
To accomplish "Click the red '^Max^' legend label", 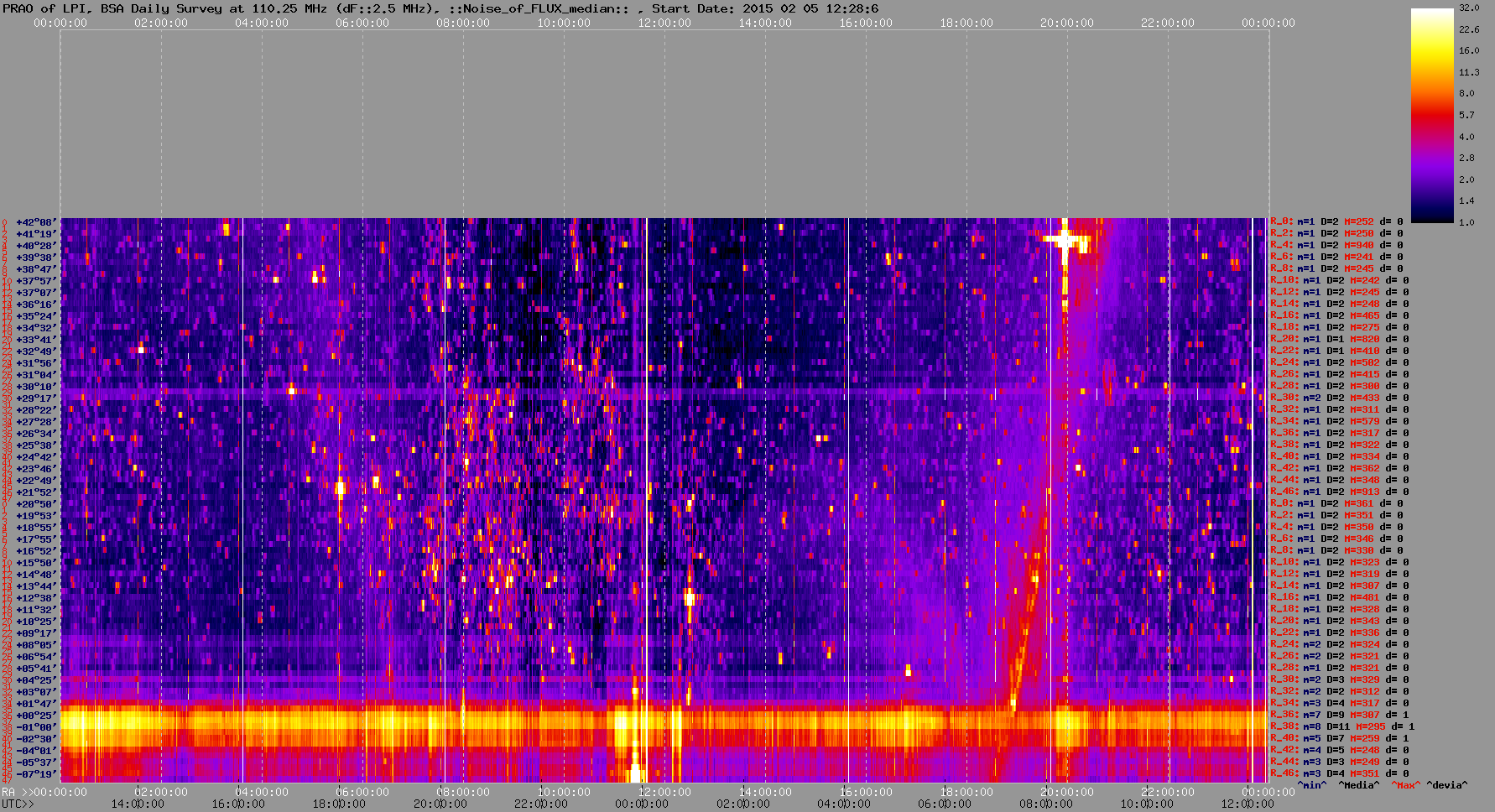I will (x=1405, y=785).
